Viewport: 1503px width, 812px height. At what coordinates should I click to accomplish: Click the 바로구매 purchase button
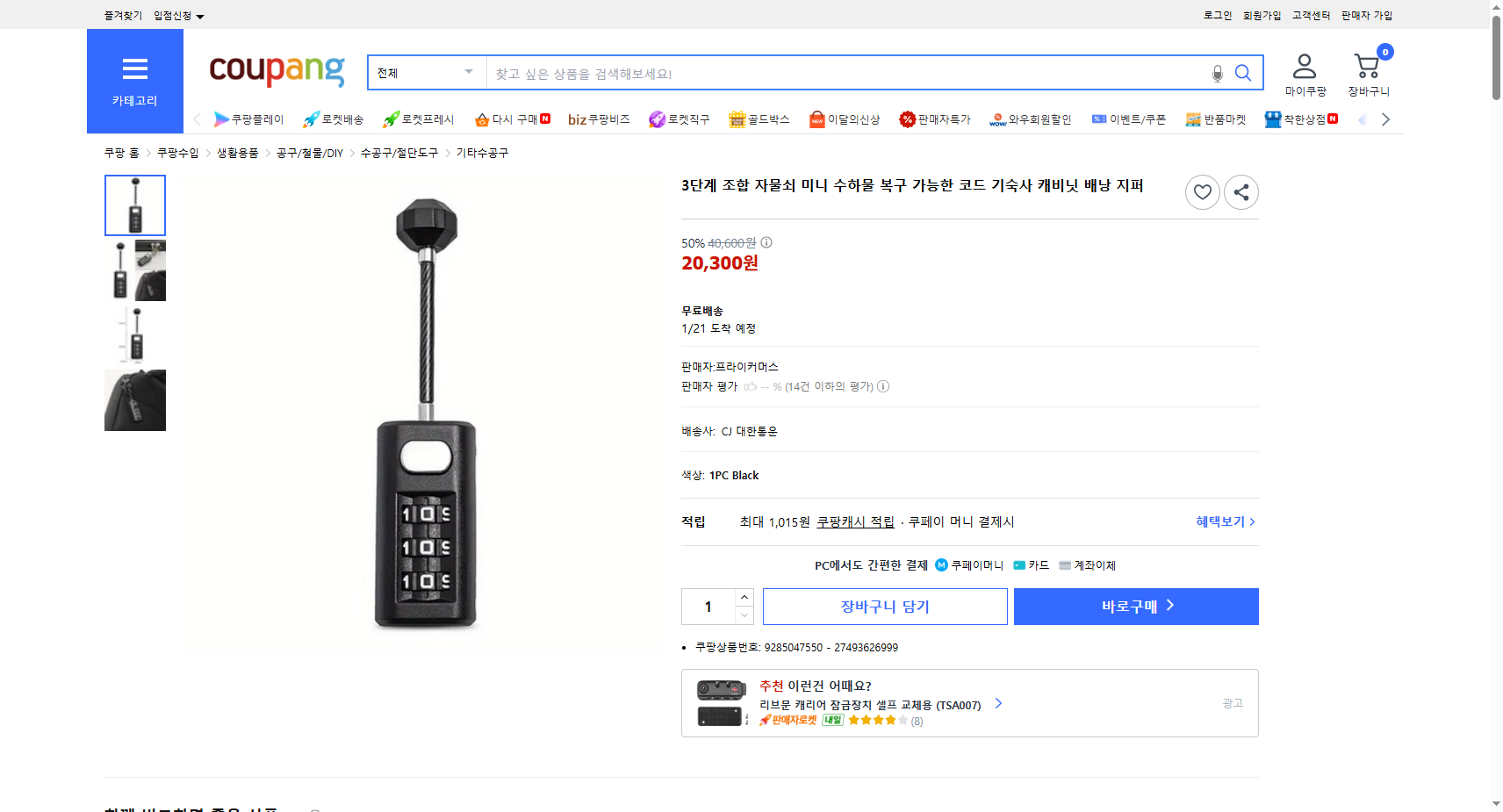tap(1136, 606)
